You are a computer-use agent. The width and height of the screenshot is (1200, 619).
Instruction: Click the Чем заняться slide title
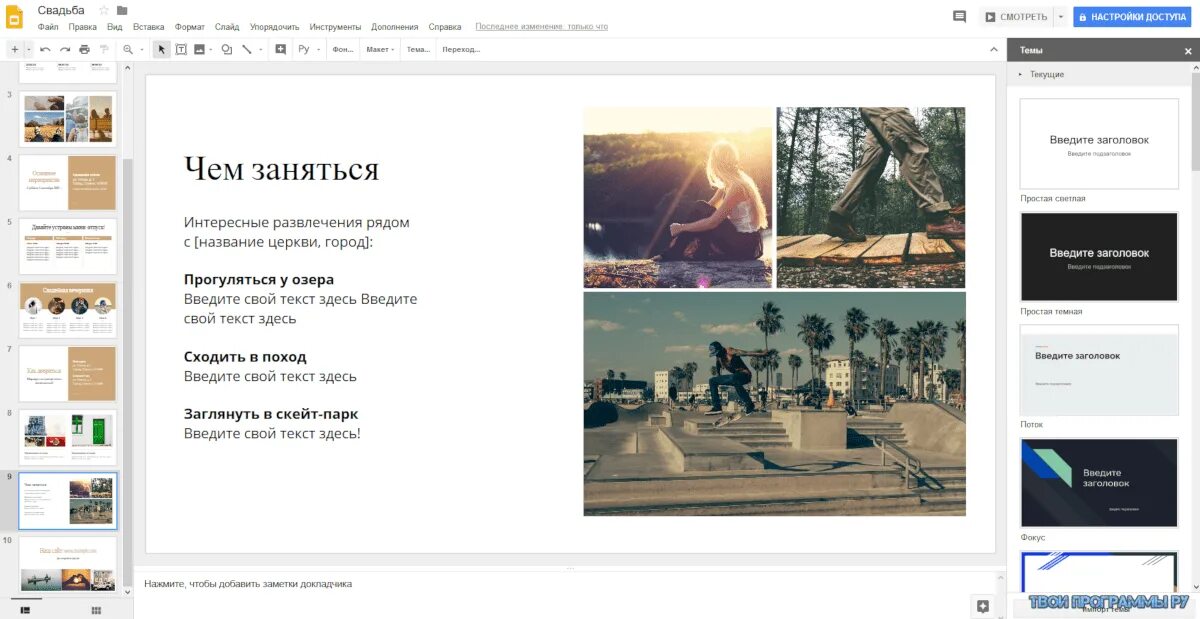281,169
